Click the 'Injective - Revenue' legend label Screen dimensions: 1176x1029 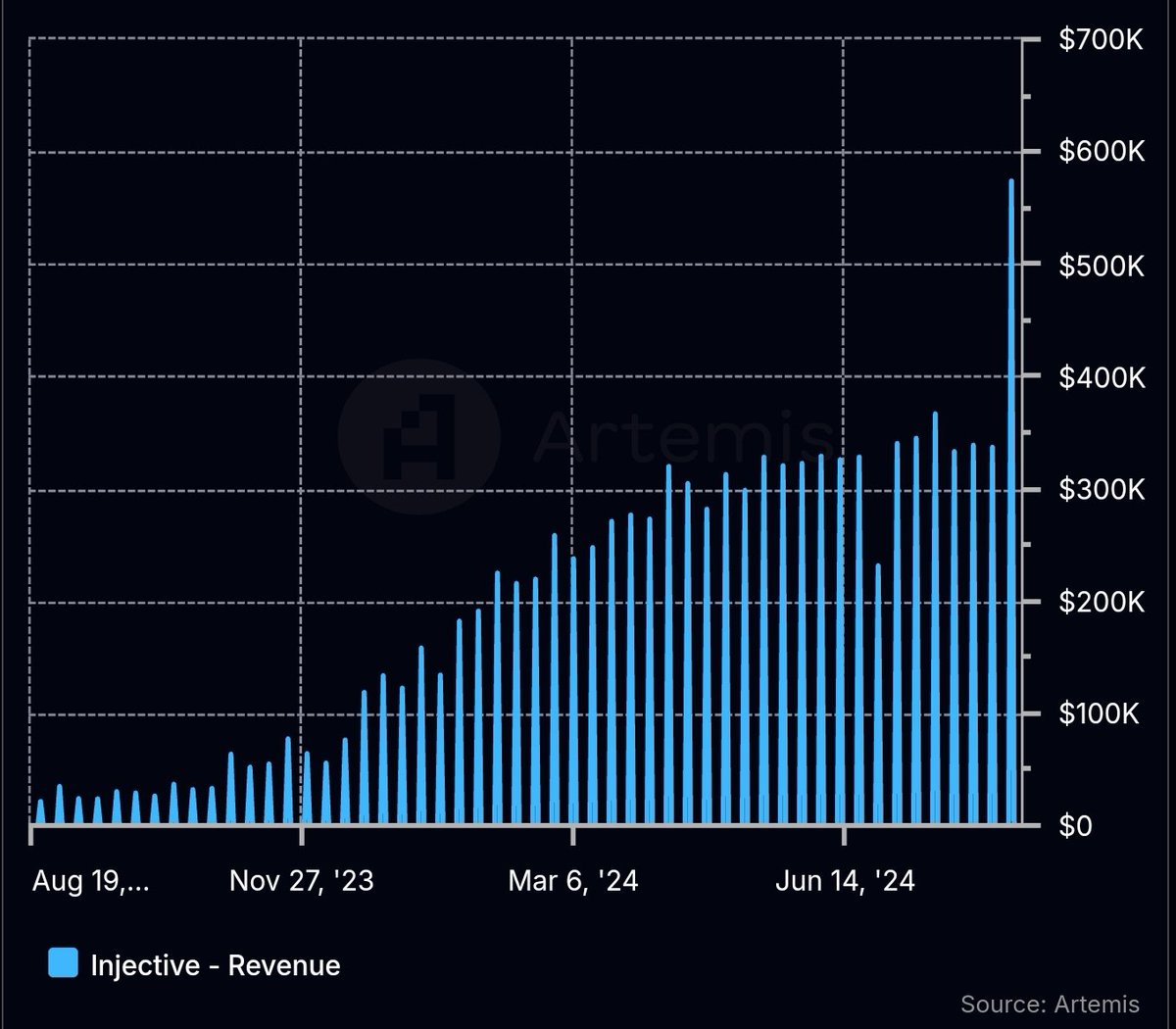click(216, 965)
